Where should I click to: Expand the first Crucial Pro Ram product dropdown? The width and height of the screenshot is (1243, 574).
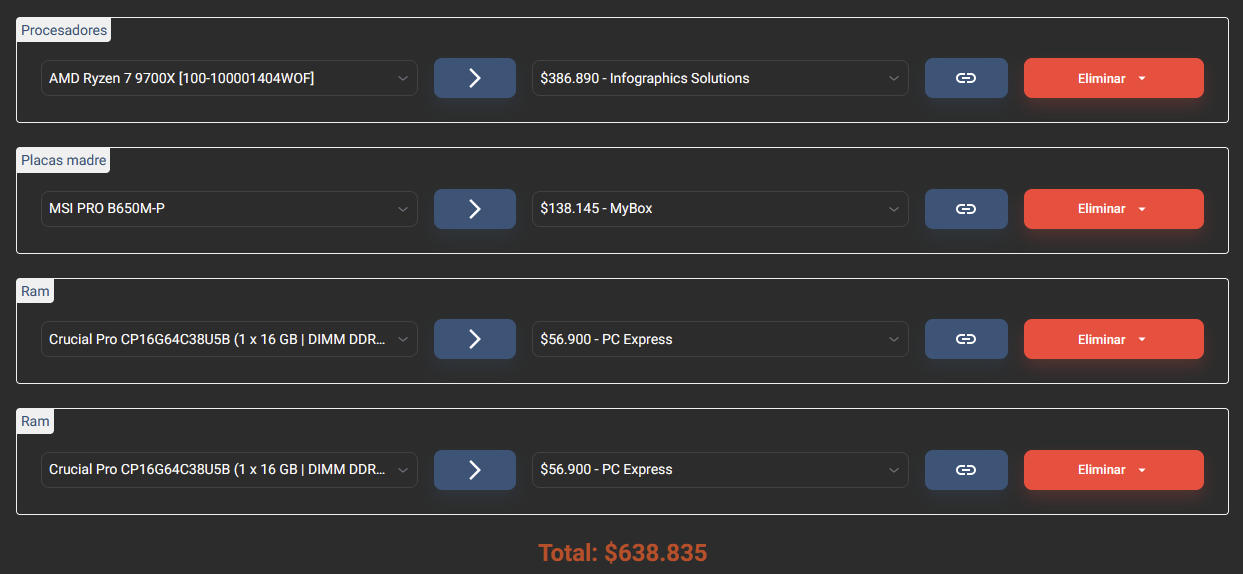pyautogui.click(x=229, y=339)
